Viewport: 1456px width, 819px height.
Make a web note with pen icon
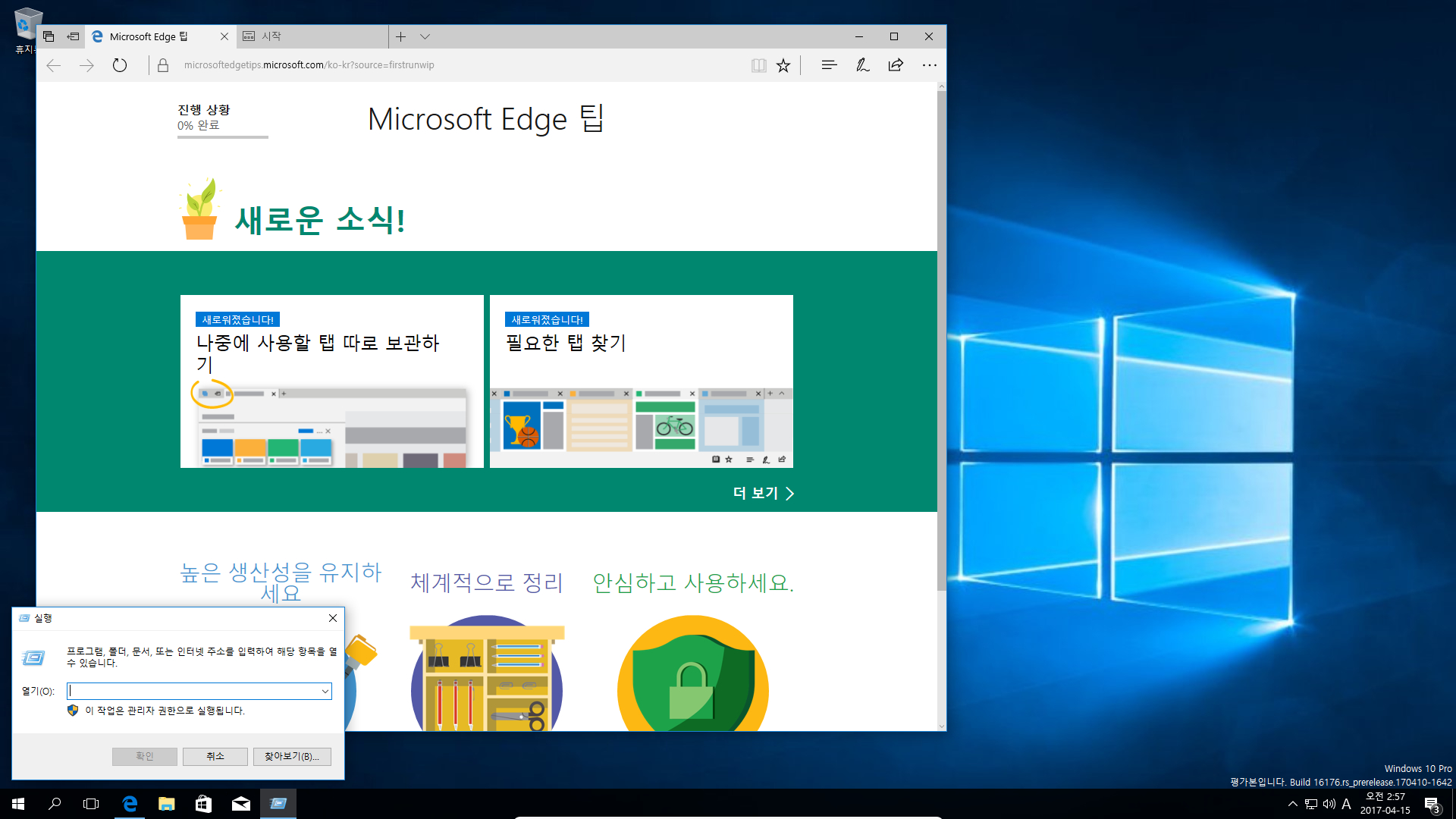pyautogui.click(x=862, y=65)
